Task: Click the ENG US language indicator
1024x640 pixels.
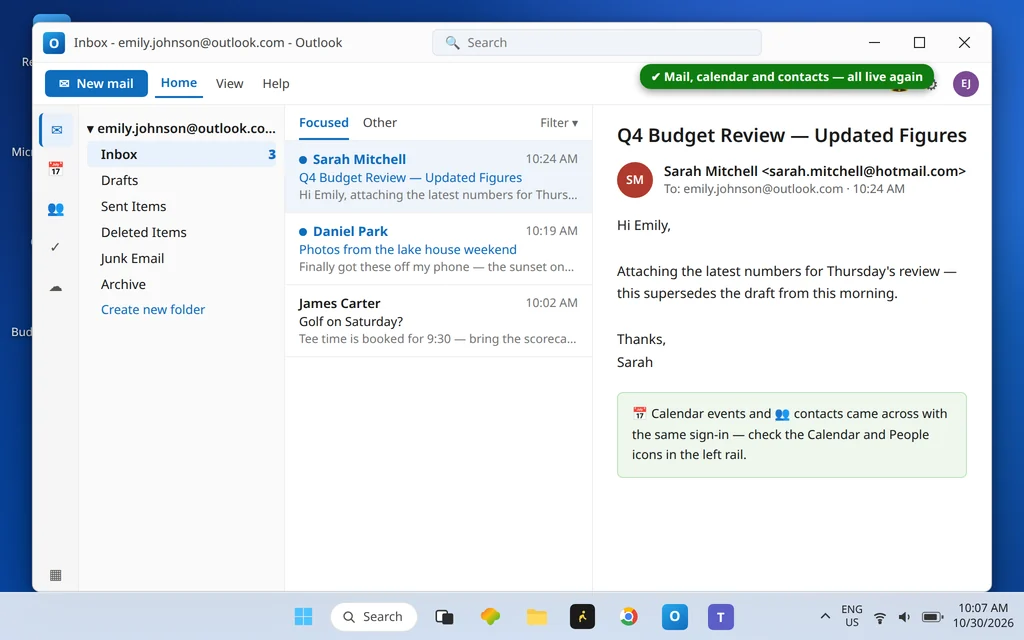Action: tap(852, 616)
